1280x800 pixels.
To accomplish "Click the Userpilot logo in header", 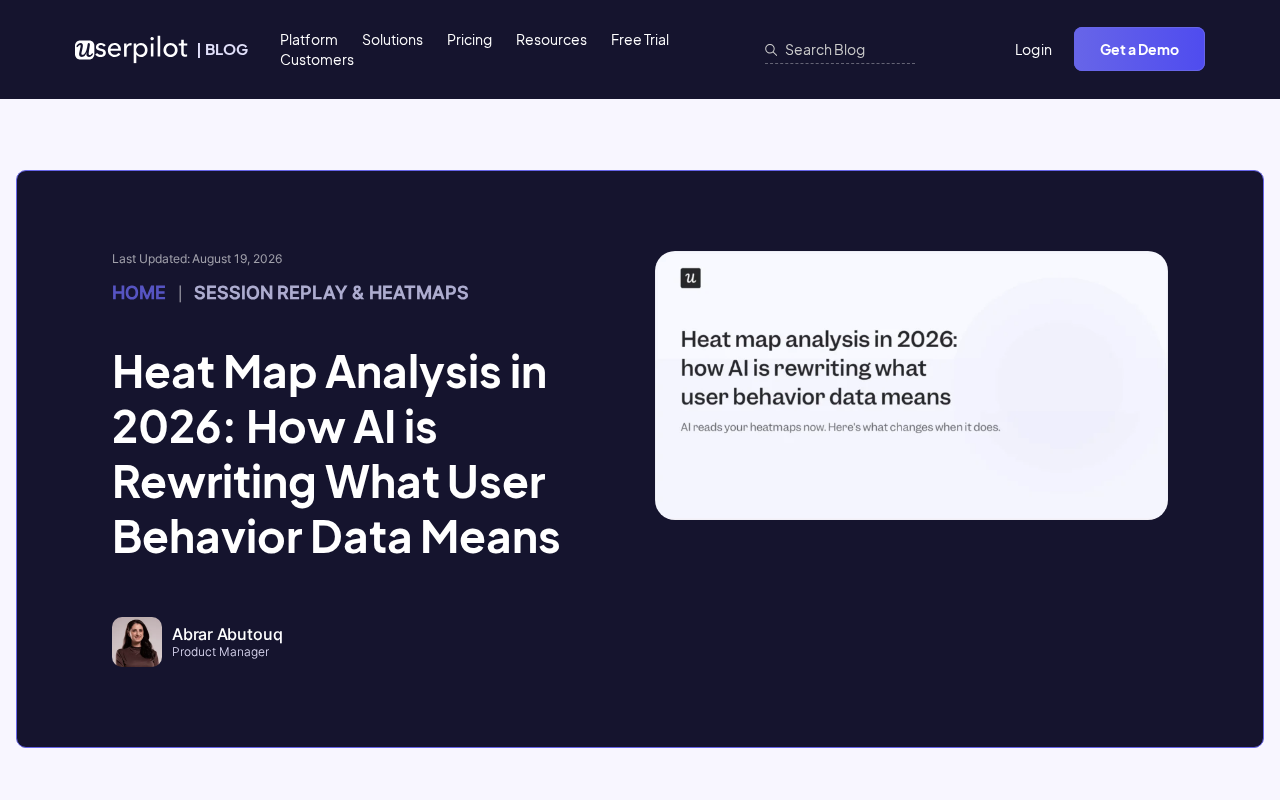I will coord(131,49).
